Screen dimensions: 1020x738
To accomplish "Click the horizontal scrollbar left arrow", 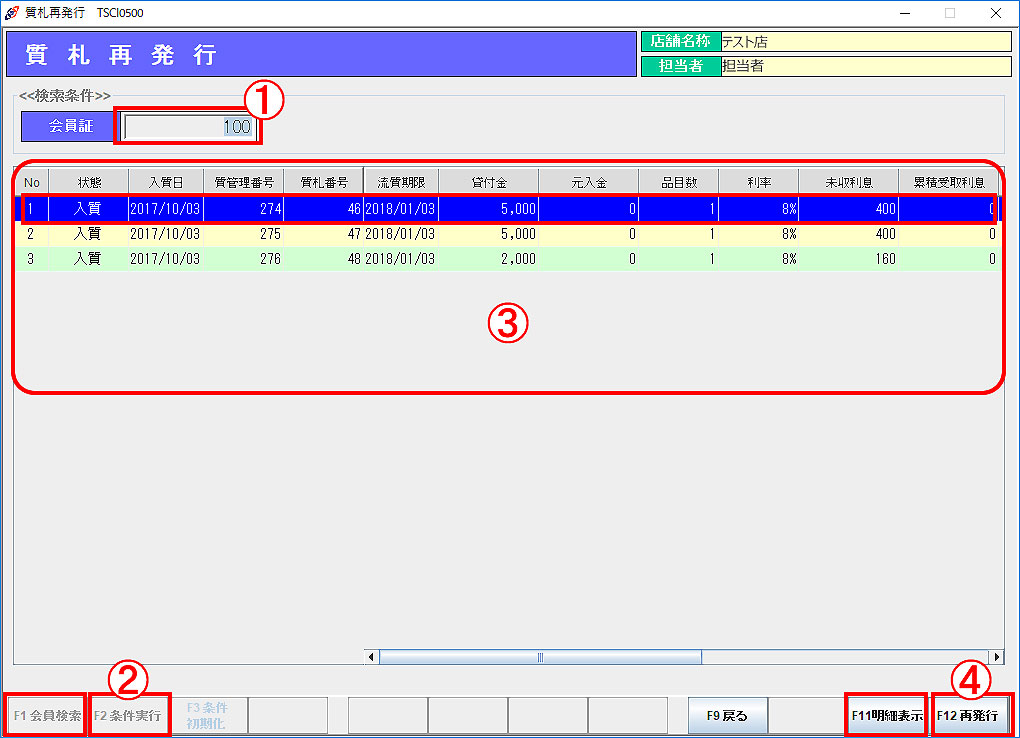I will [372, 657].
